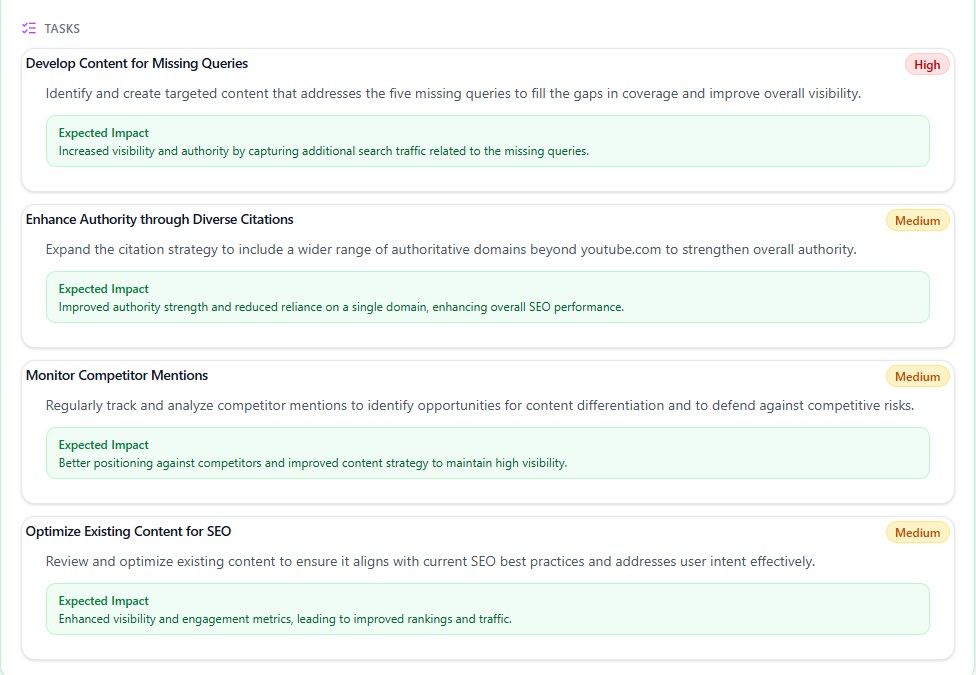Select the description about five missing queries
The image size is (976, 675).
(x=453, y=93)
